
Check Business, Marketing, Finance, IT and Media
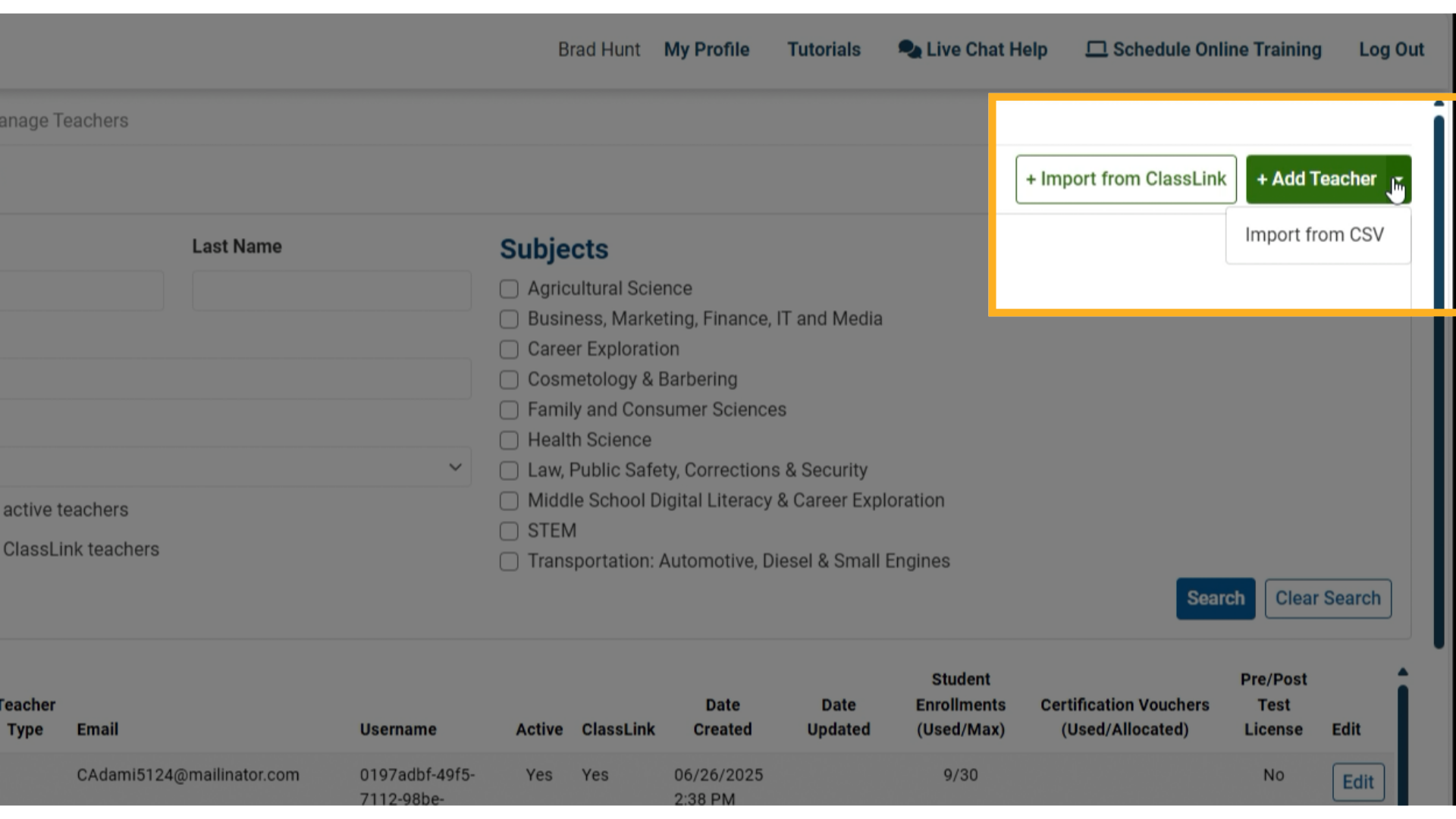pyautogui.click(x=509, y=319)
